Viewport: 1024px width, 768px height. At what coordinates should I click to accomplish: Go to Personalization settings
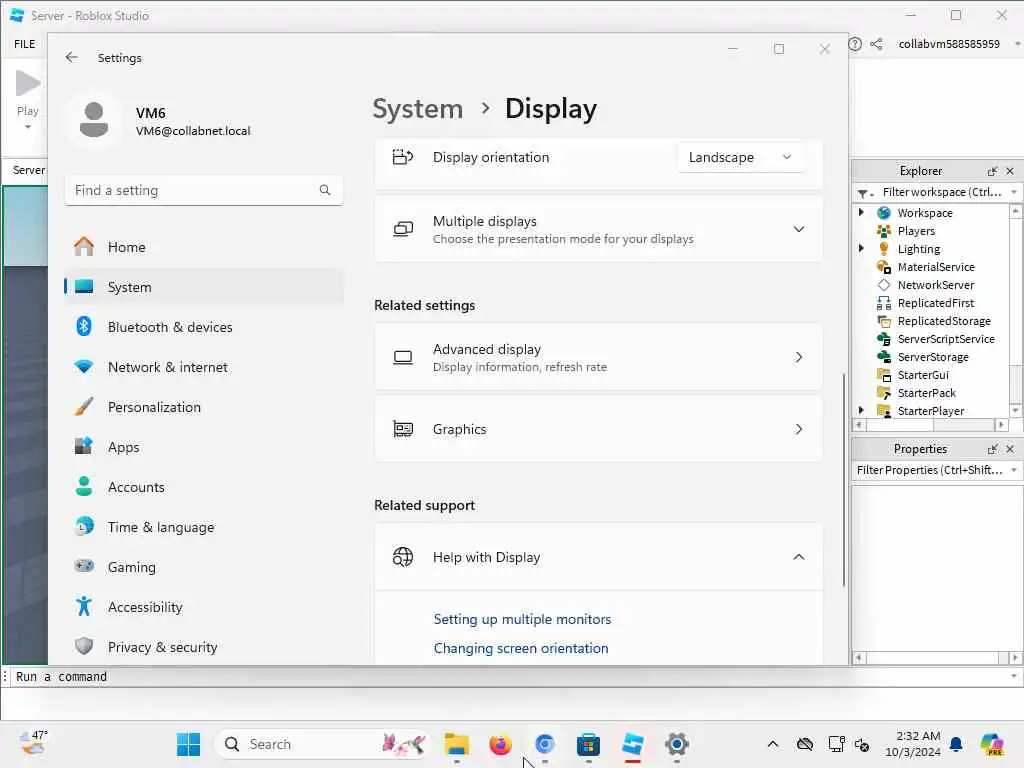tap(204, 407)
